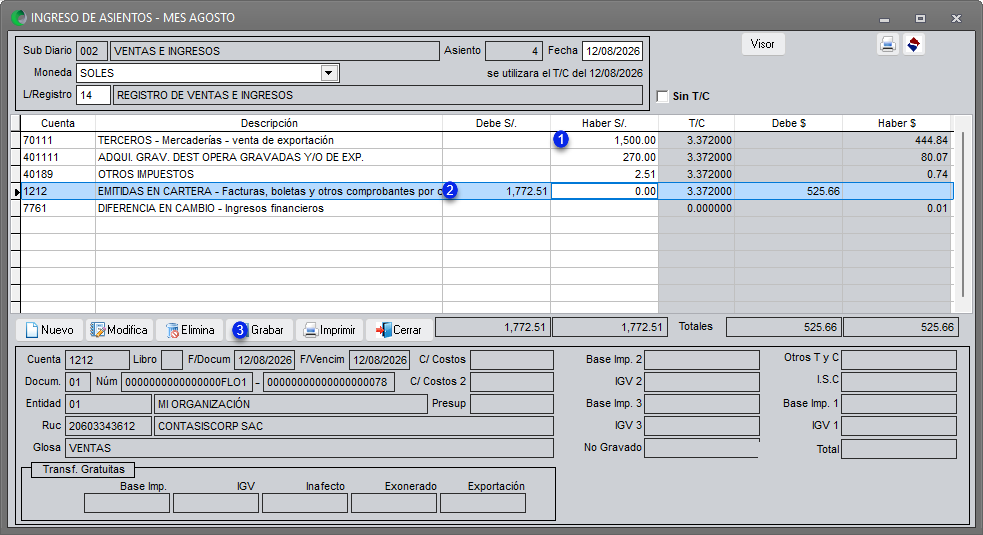This screenshot has height=535, width=983.
Task: Select row with account 1212
Action: tap(486, 191)
